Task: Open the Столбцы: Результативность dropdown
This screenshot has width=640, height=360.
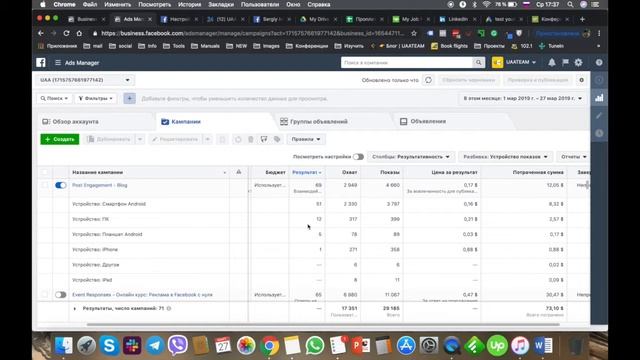Action: click(411, 157)
